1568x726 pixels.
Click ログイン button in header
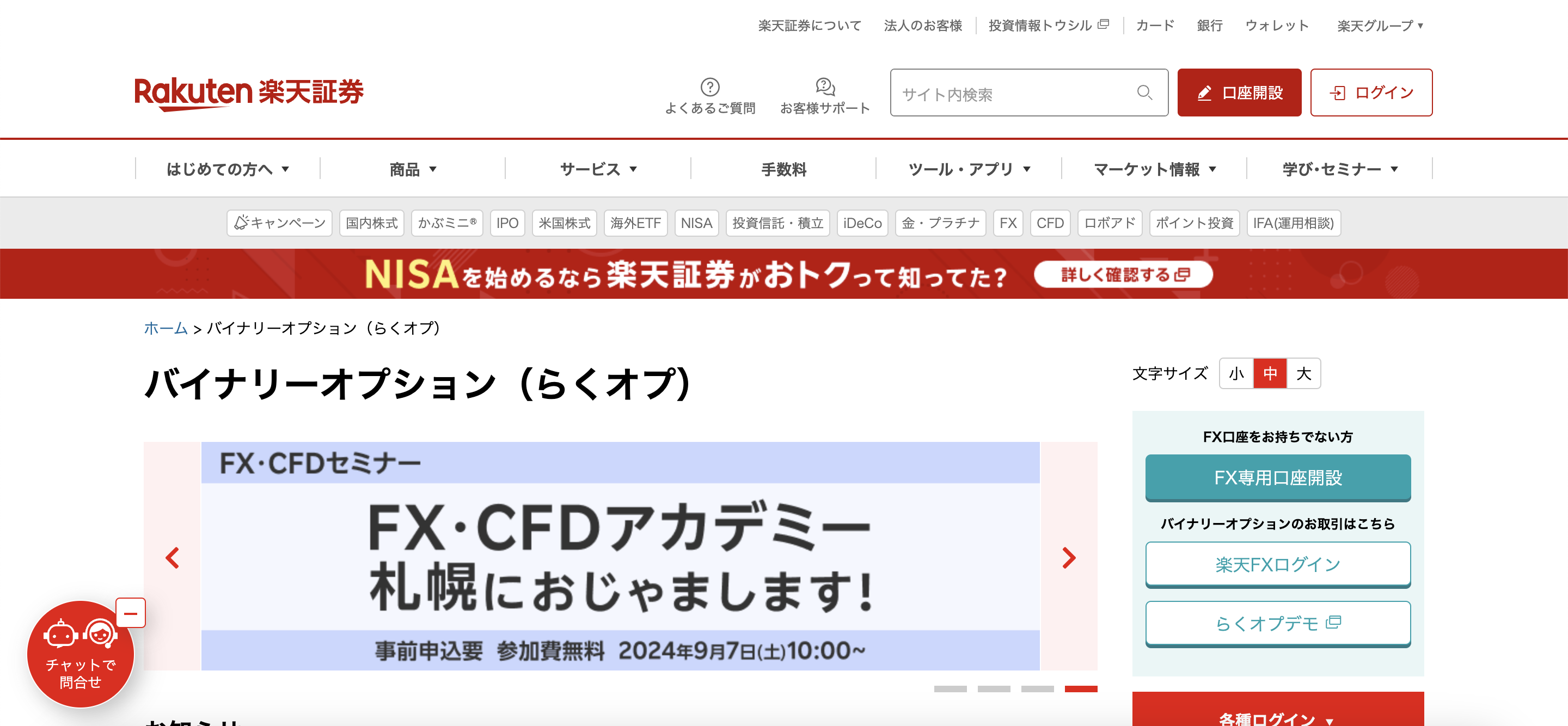(1371, 93)
